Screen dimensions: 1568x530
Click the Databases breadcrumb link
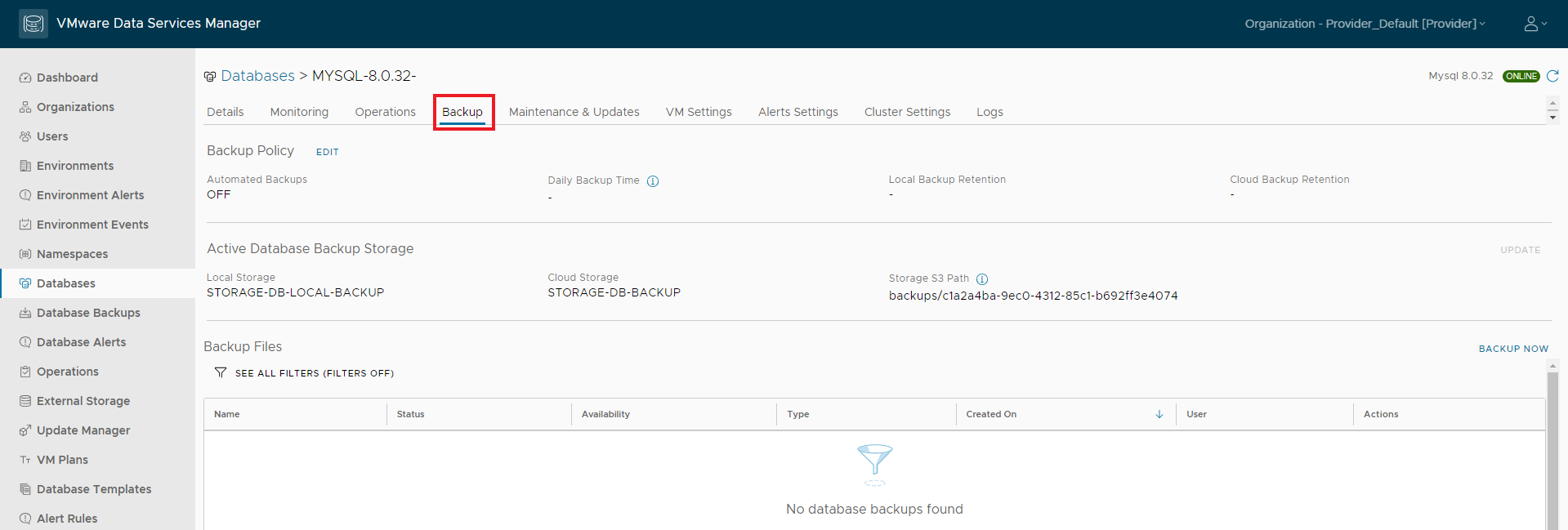pos(258,76)
